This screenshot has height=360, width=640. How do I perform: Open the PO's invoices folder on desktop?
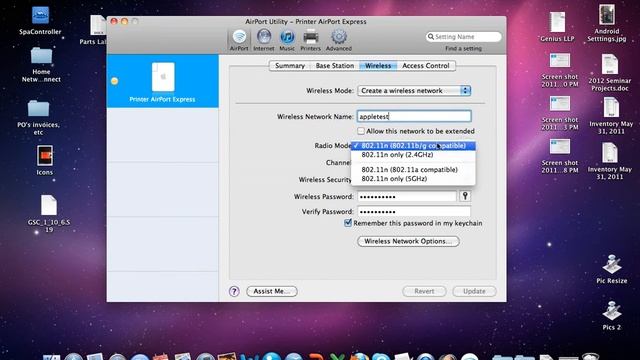pos(38,117)
